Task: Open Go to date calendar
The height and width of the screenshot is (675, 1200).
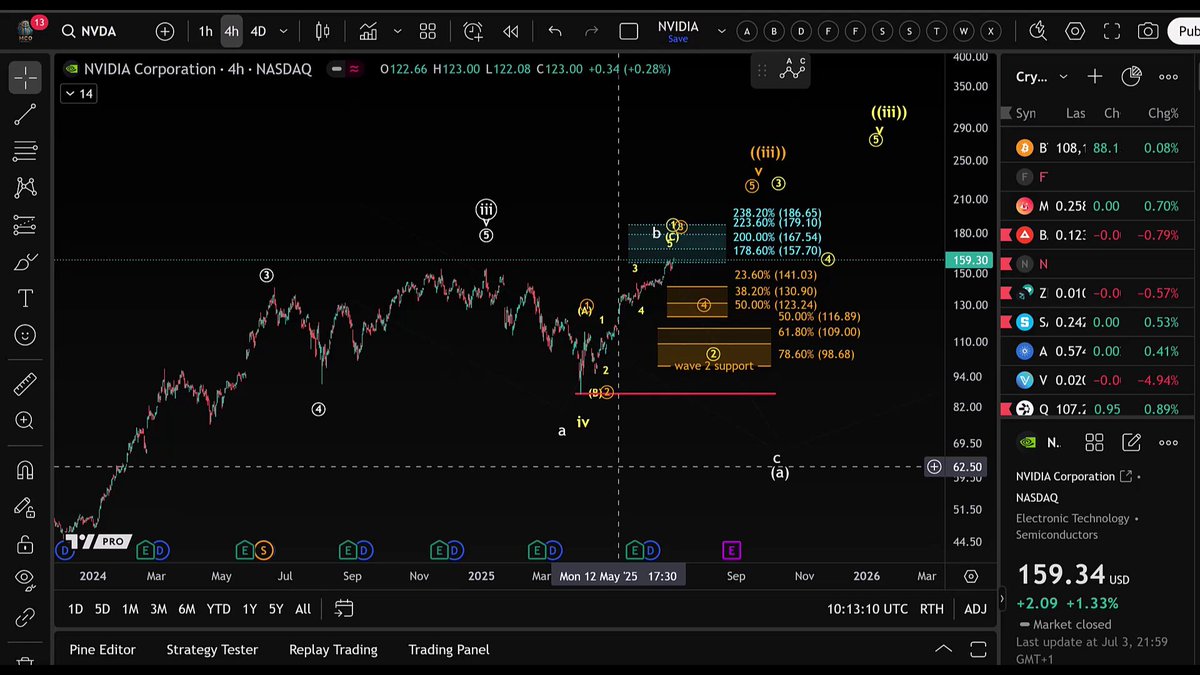Action: [x=343, y=608]
